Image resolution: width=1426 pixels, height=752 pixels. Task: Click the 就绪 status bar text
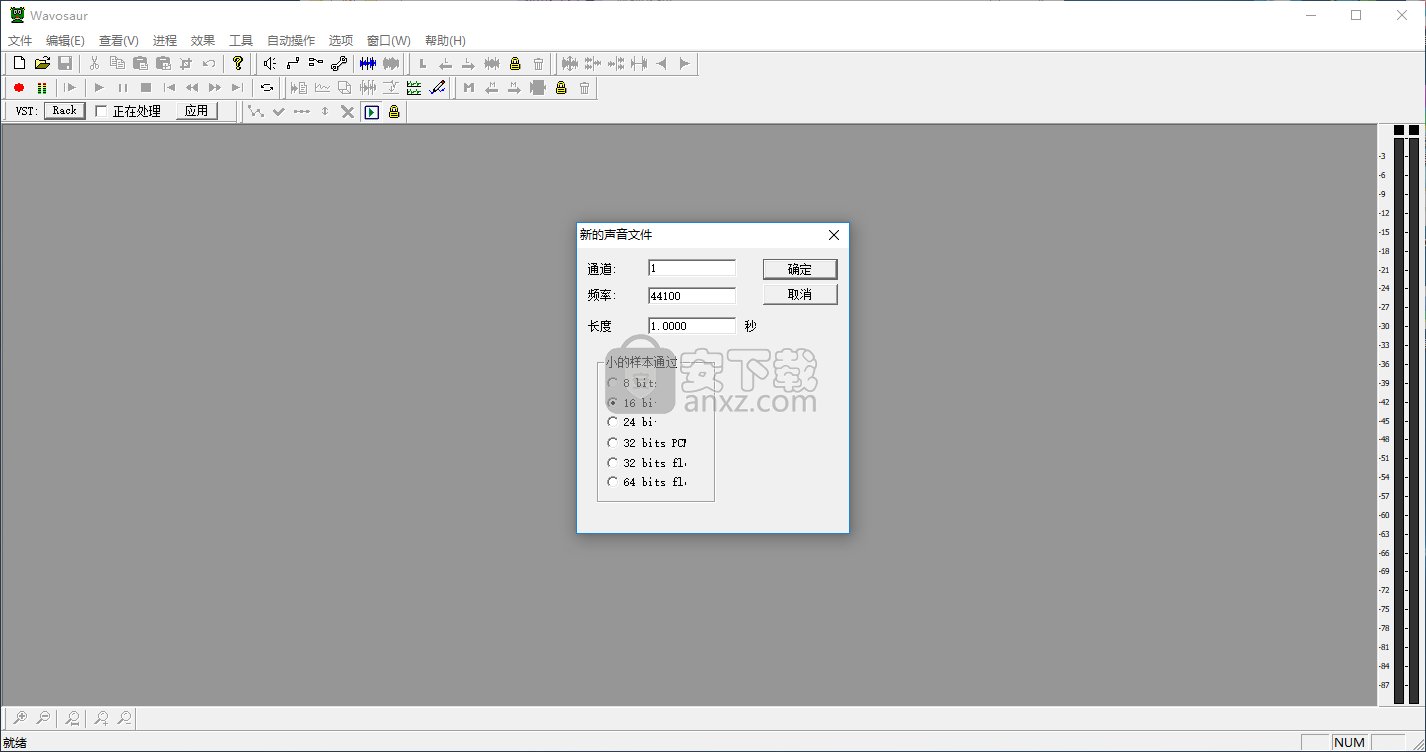(x=15, y=743)
